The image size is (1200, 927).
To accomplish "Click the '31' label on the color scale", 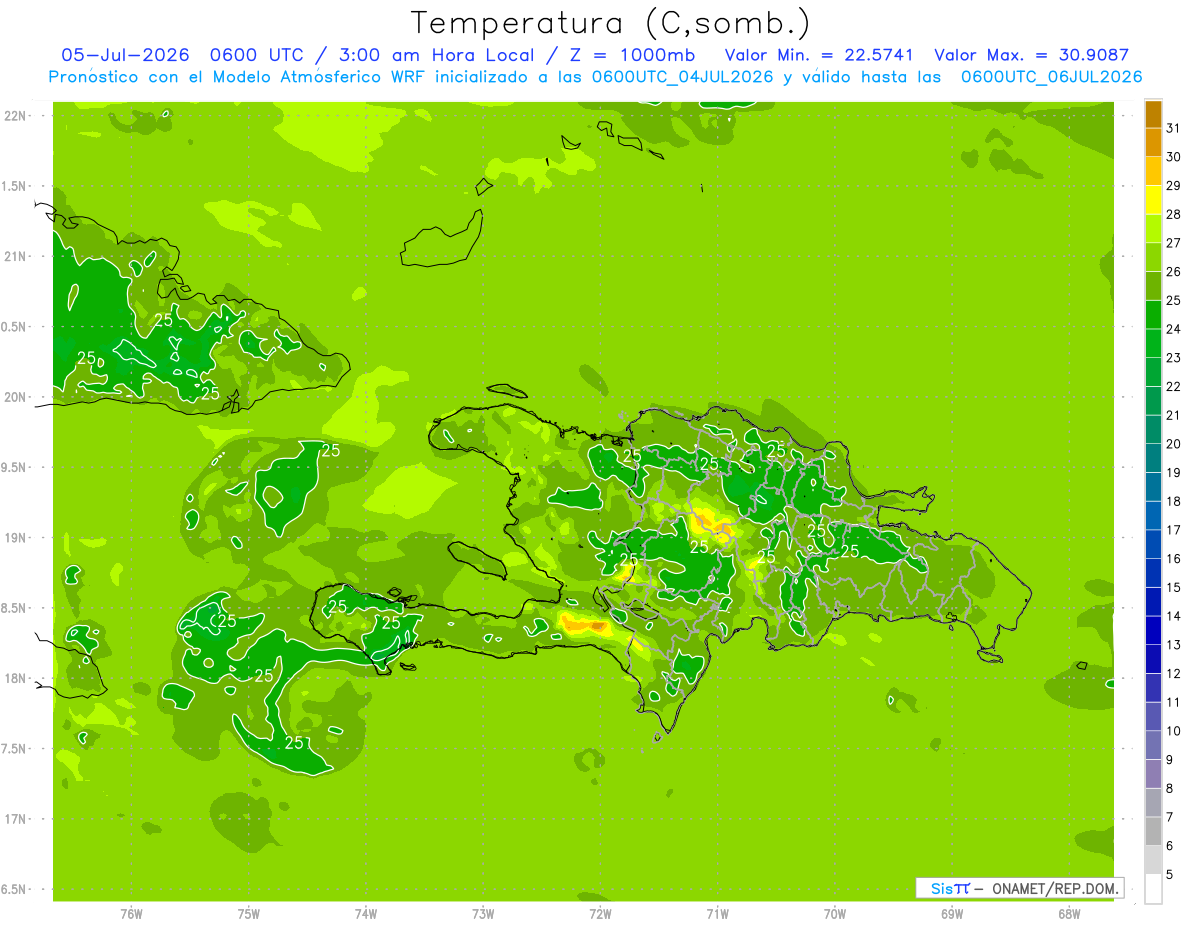I will 1174,128.
